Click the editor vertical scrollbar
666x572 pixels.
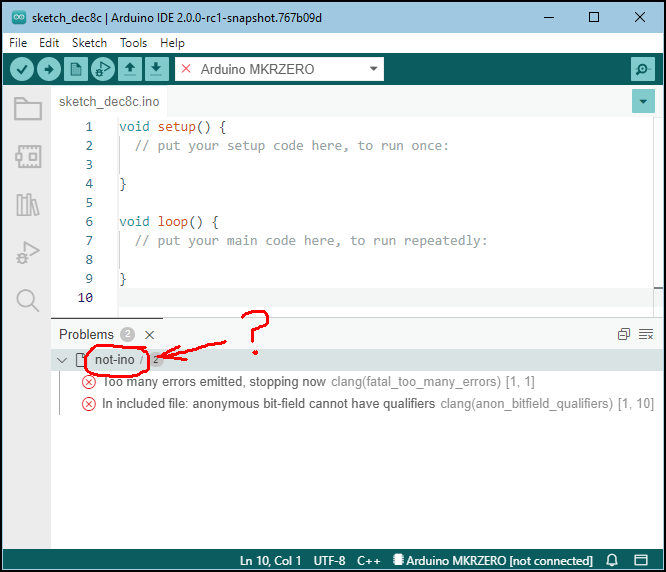click(x=658, y=217)
